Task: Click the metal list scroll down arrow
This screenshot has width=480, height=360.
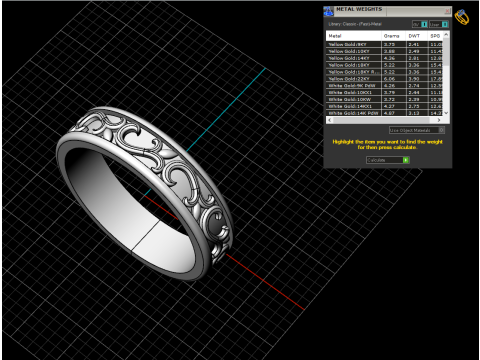Action: coord(446,113)
